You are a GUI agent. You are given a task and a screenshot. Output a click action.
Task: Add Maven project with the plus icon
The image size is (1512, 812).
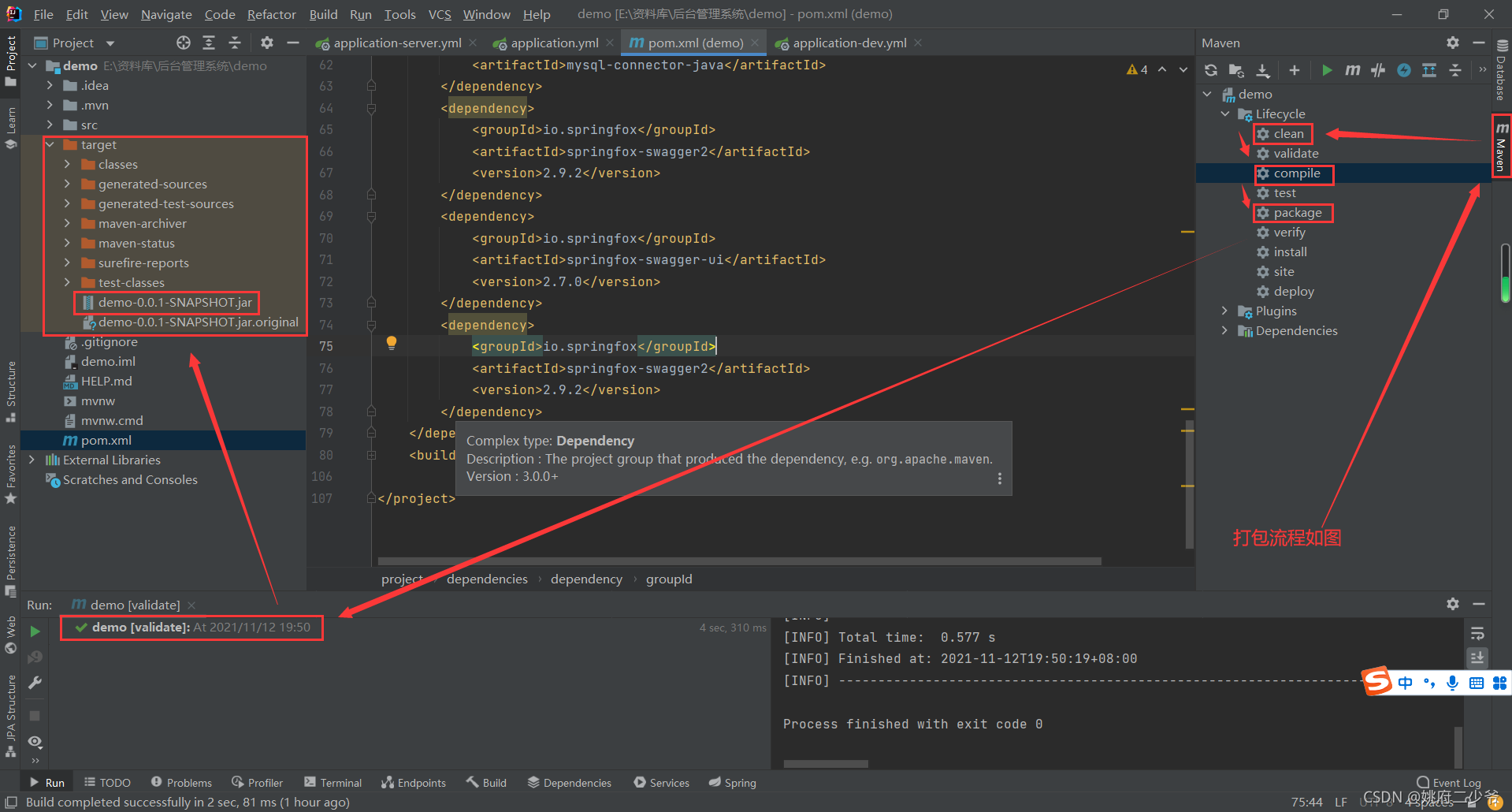(x=1294, y=70)
